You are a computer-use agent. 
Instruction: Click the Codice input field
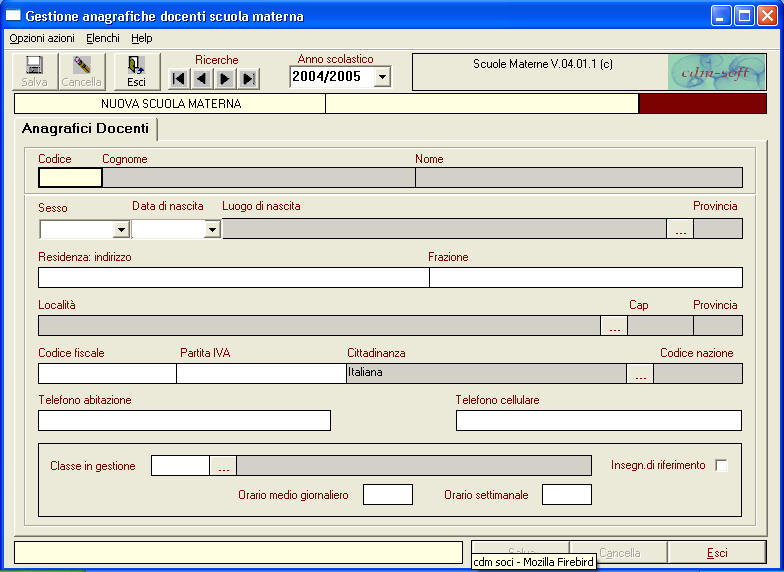tap(70, 178)
